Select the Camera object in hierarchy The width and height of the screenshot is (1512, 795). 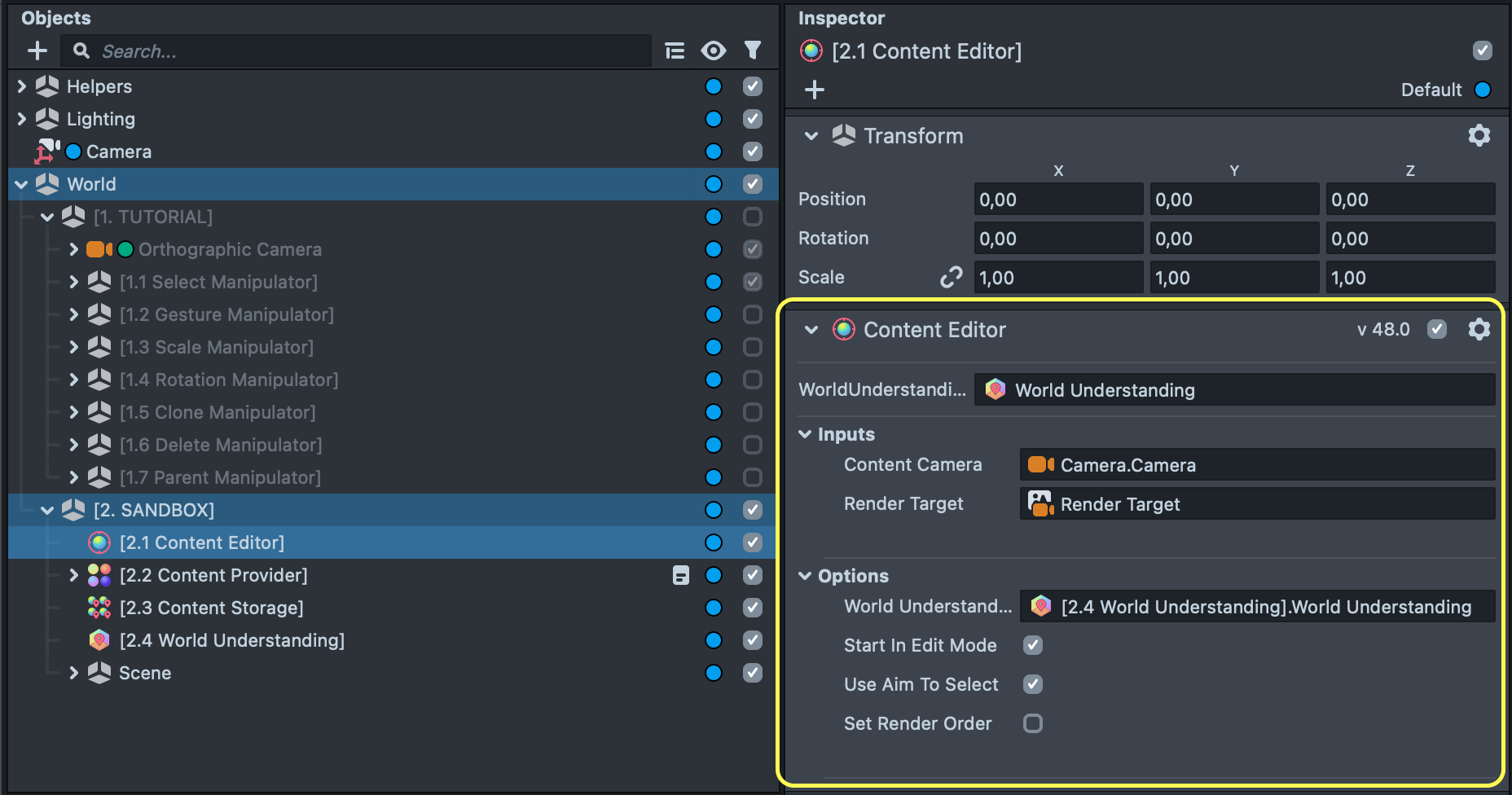tap(119, 152)
